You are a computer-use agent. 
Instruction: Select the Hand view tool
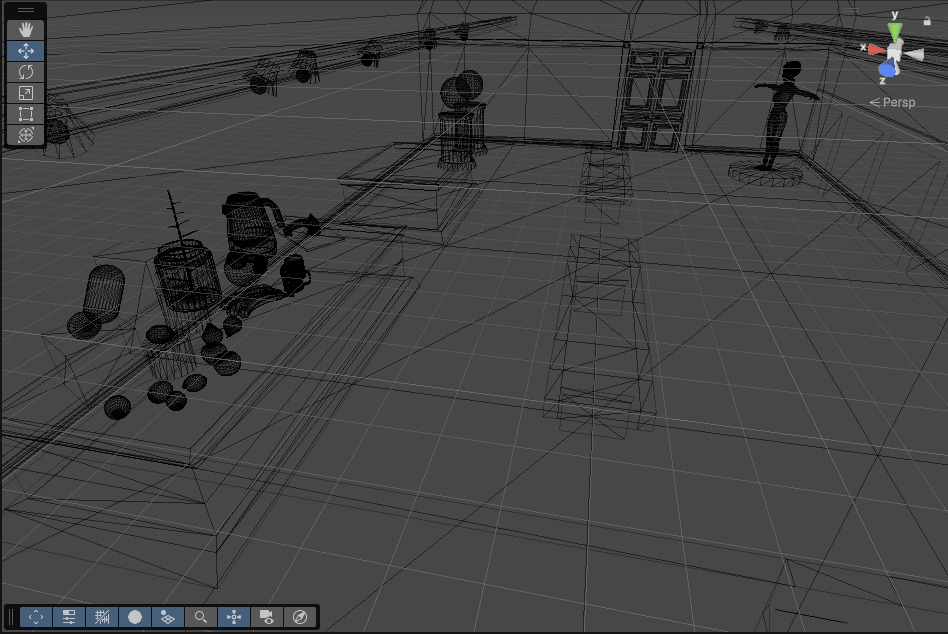26,29
